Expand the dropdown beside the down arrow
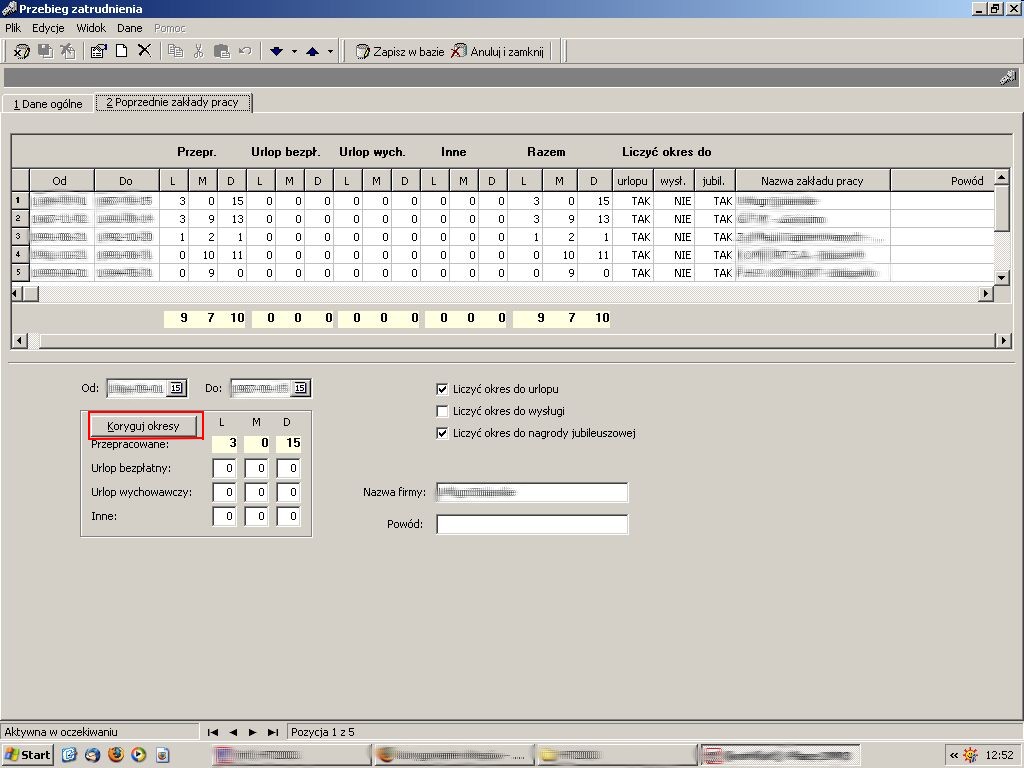 point(294,51)
